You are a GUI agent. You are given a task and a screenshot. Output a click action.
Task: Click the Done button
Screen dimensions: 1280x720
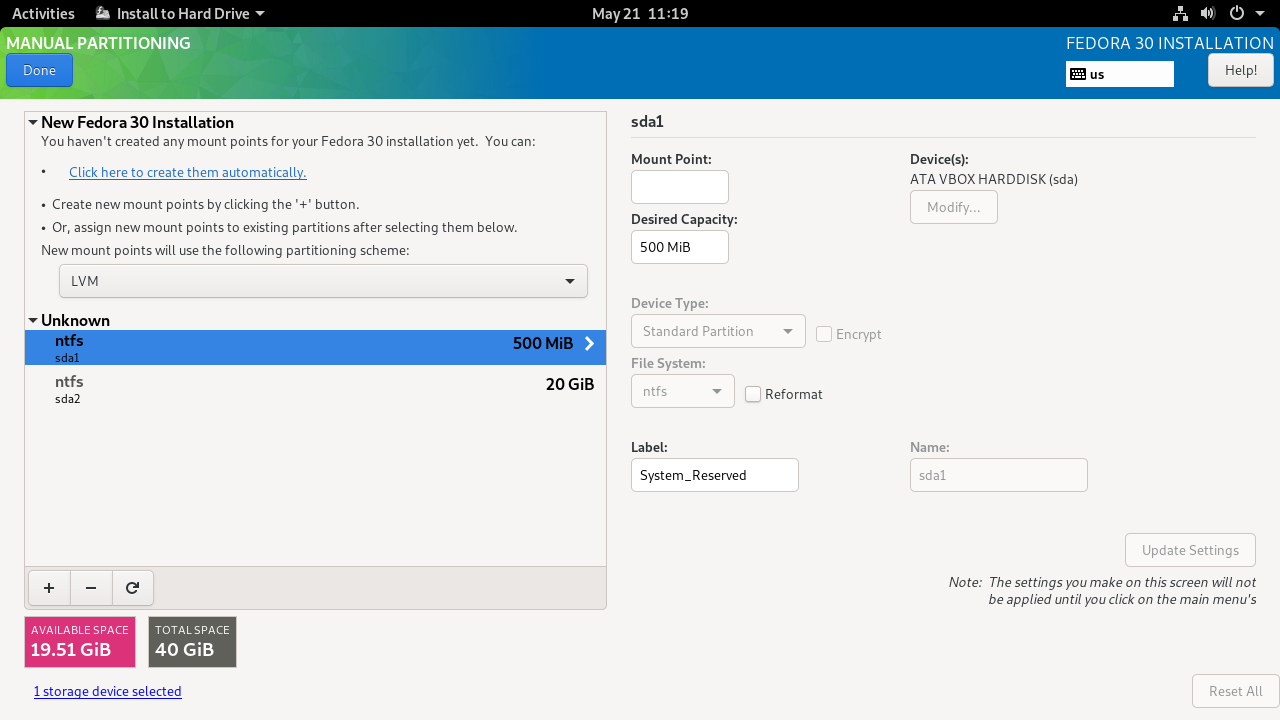tap(39, 70)
